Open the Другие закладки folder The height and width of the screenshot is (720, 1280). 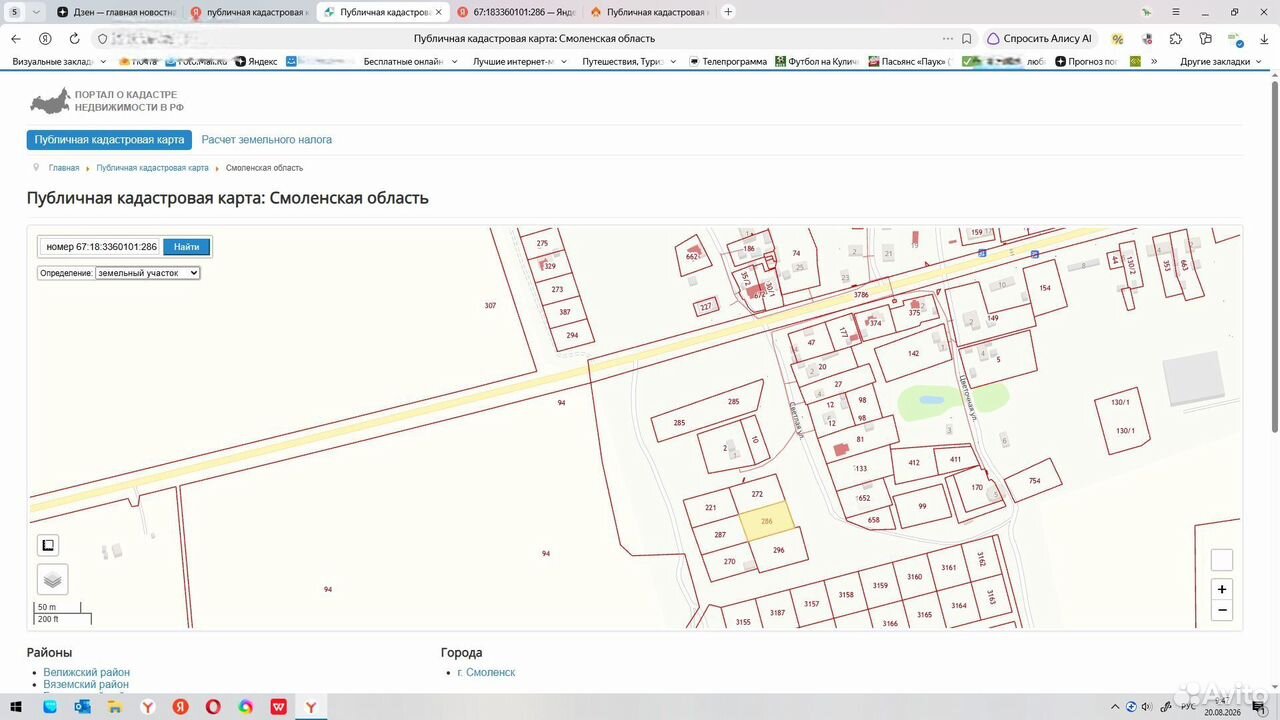[x=1221, y=62]
